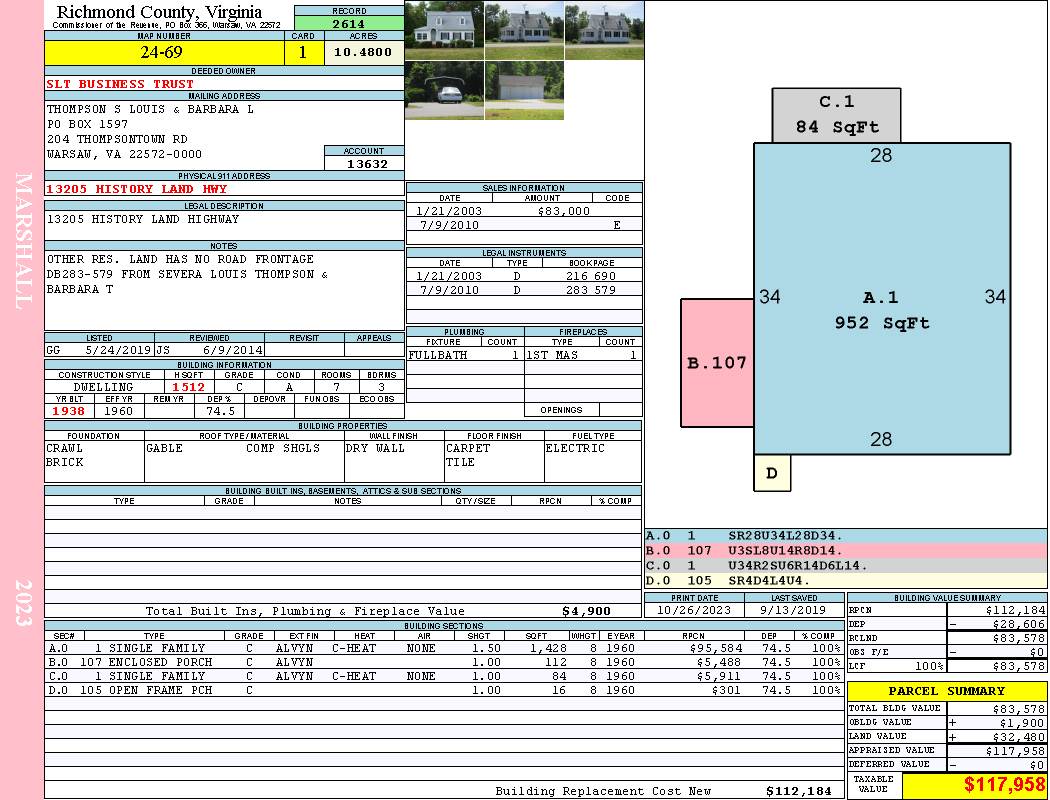Open the first front-view house photo thumbnail
The image size is (1050, 800).
444,31
